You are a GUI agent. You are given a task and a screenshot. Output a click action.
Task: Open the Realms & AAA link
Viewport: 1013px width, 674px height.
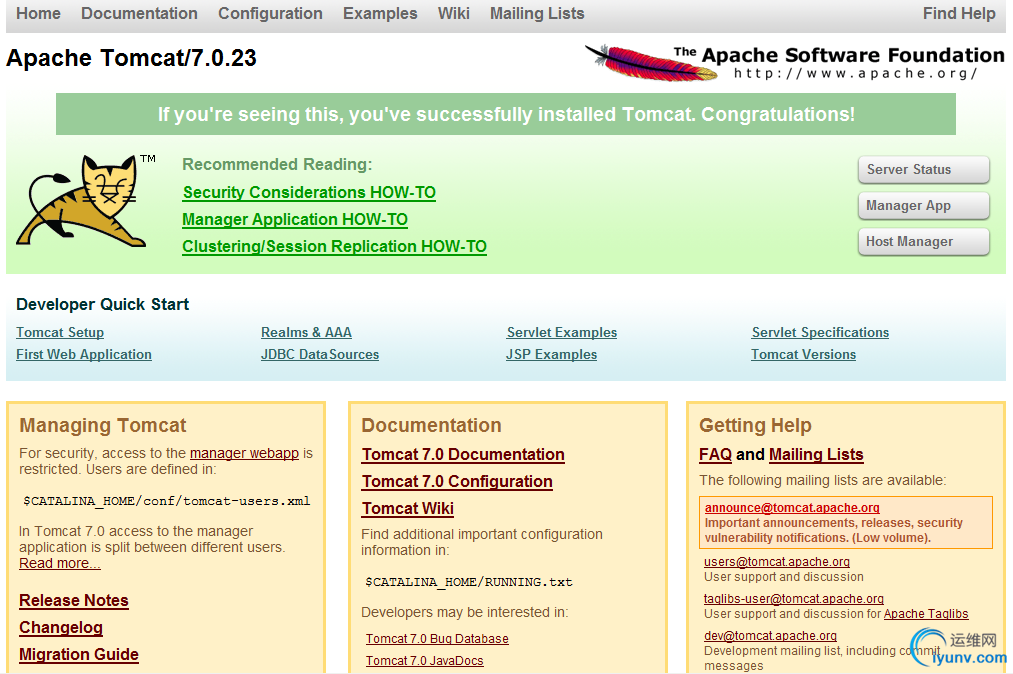coord(306,332)
